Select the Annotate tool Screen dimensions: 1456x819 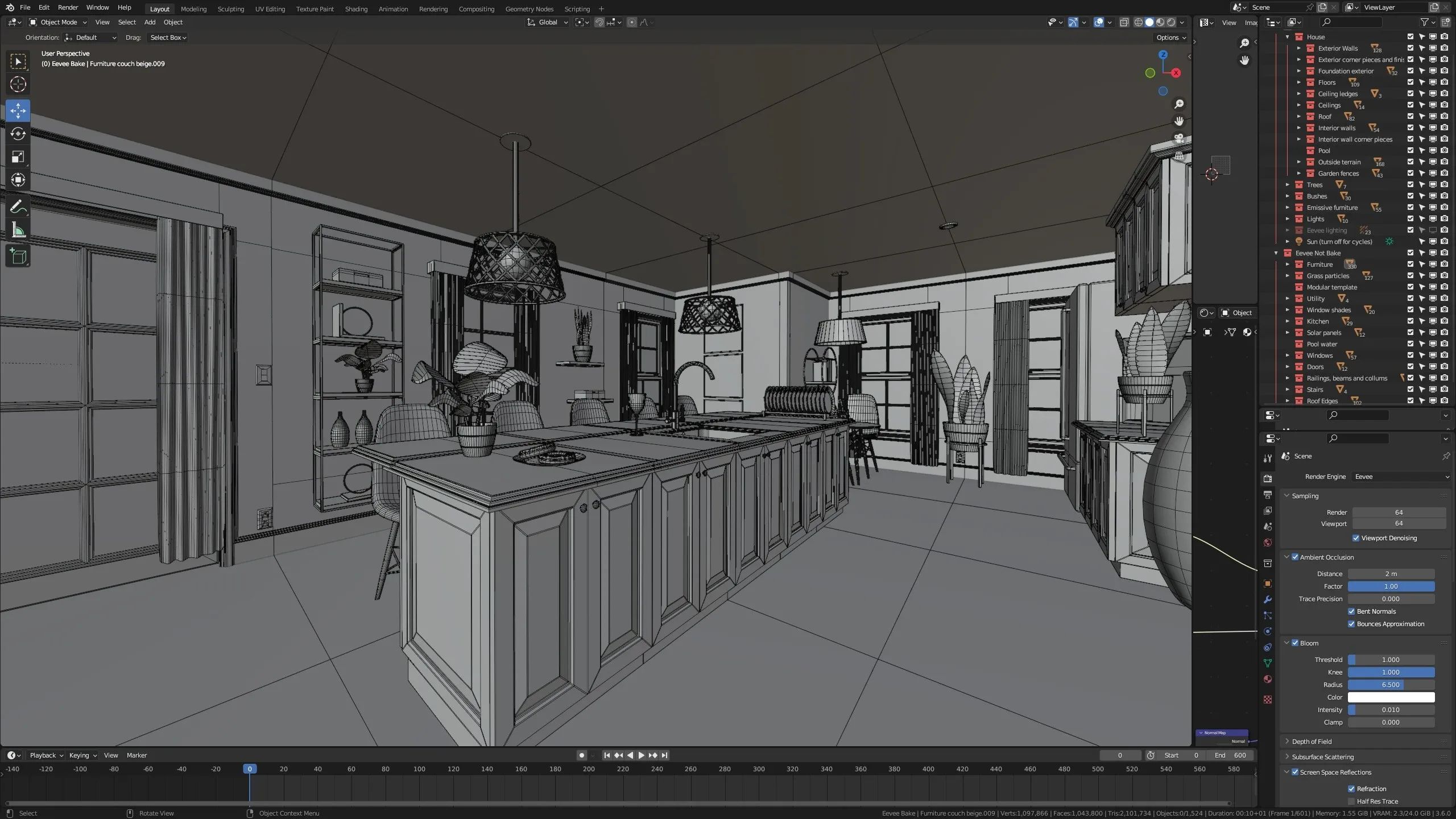pos(18,206)
